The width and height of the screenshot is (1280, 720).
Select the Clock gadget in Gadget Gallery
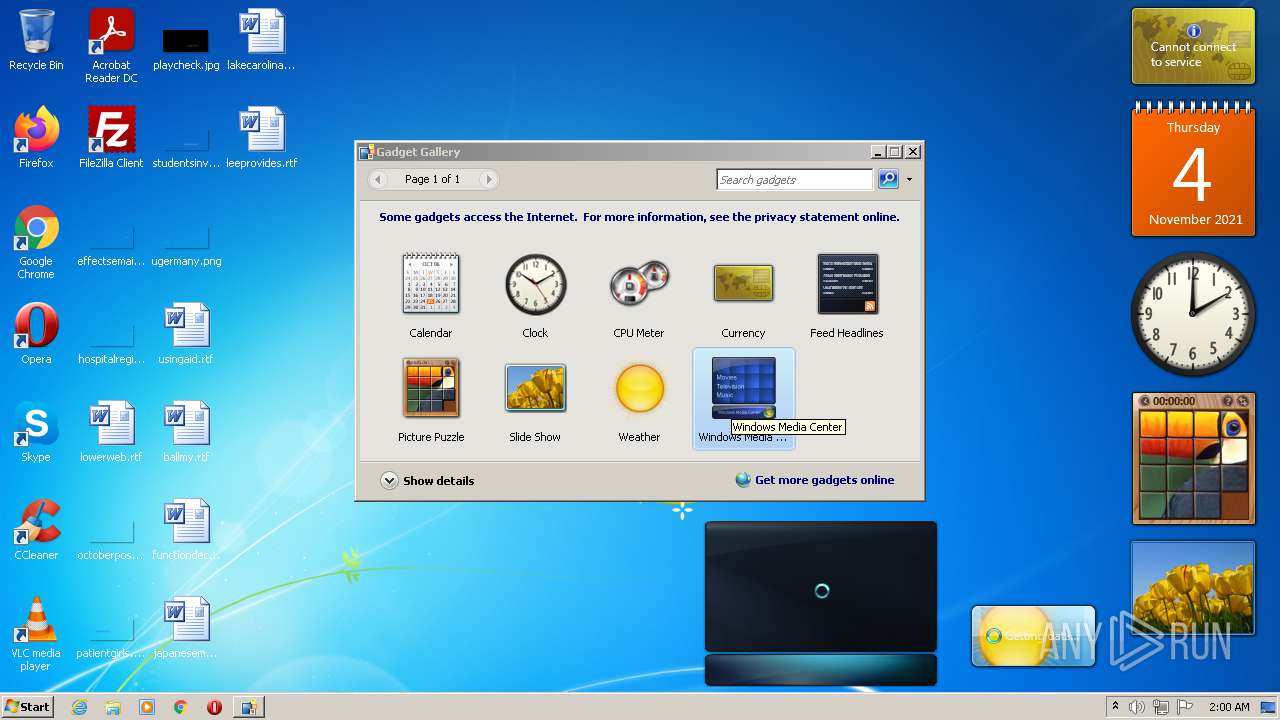[535, 295]
